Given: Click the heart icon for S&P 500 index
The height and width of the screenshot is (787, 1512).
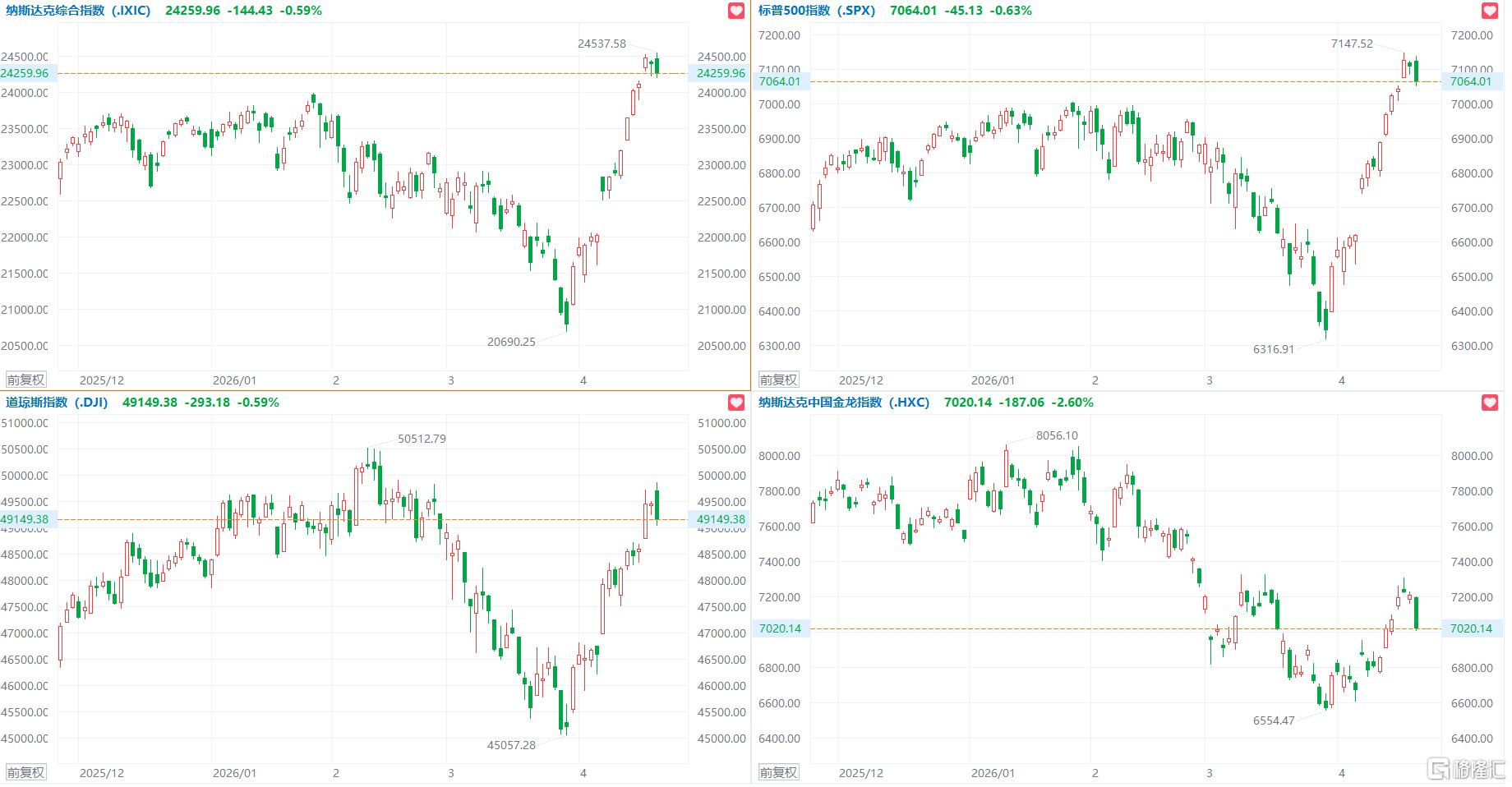Looking at the screenshot, I should pos(1490,11).
